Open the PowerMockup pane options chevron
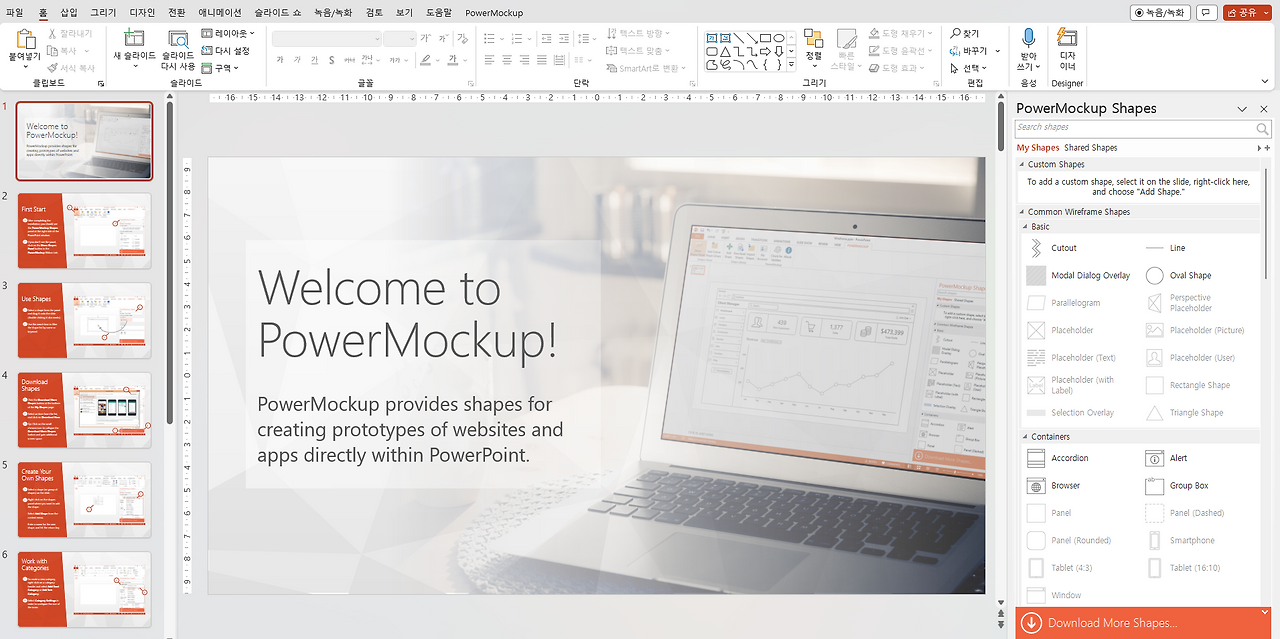The width and height of the screenshot is (1280, 639). click(1242, 109)
